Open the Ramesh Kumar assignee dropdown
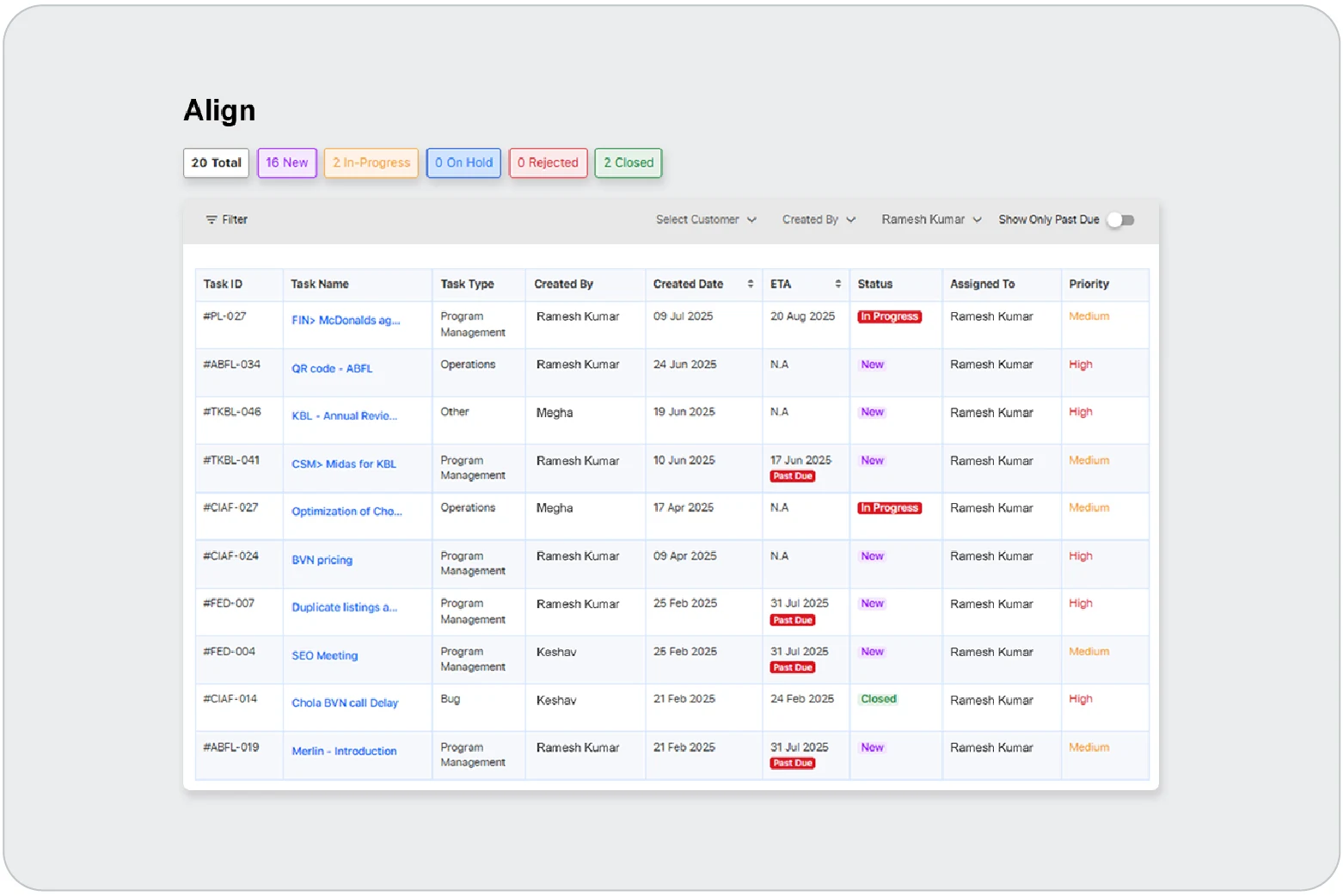This screenshot has height=896, width=1343. pyautogui.click(x=930, y=220)
